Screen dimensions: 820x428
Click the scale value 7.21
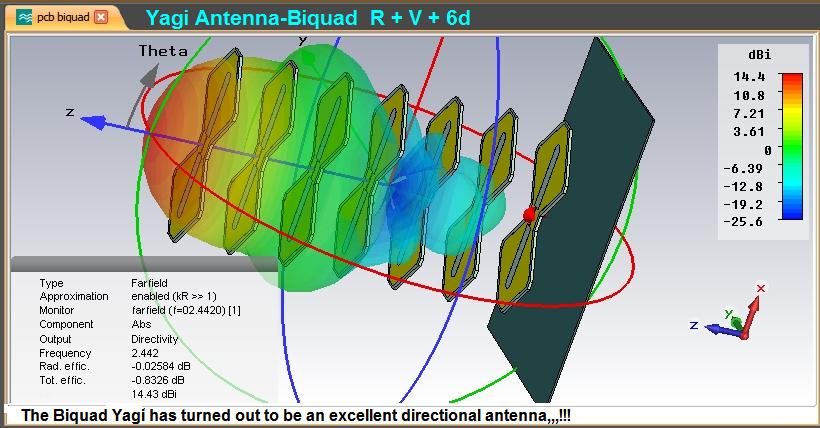coord(749,114)
